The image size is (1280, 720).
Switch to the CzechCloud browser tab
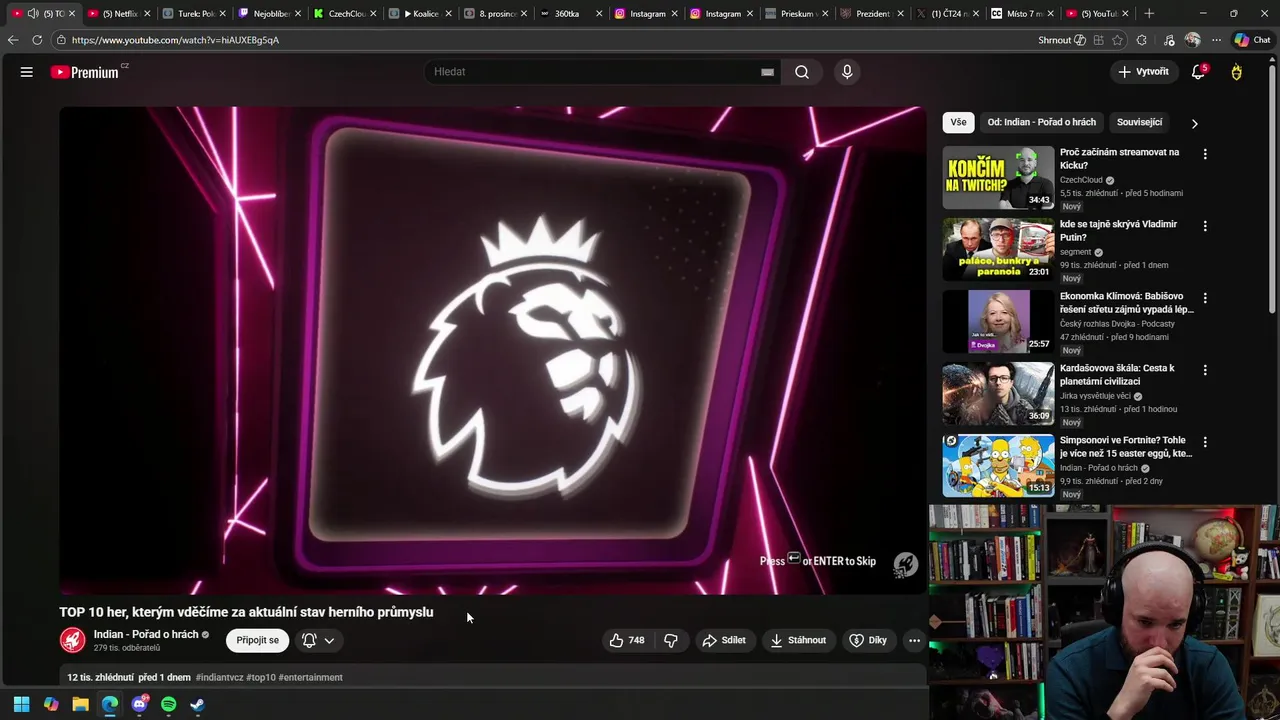coord(346,13)
